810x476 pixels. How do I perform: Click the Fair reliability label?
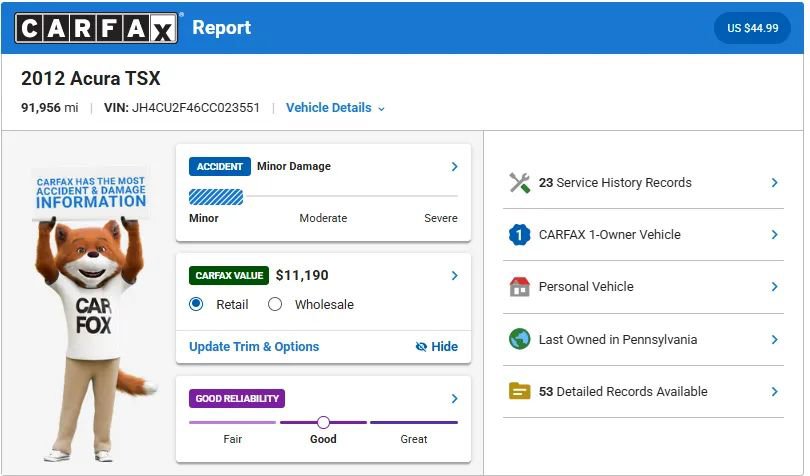click(232, 439)
